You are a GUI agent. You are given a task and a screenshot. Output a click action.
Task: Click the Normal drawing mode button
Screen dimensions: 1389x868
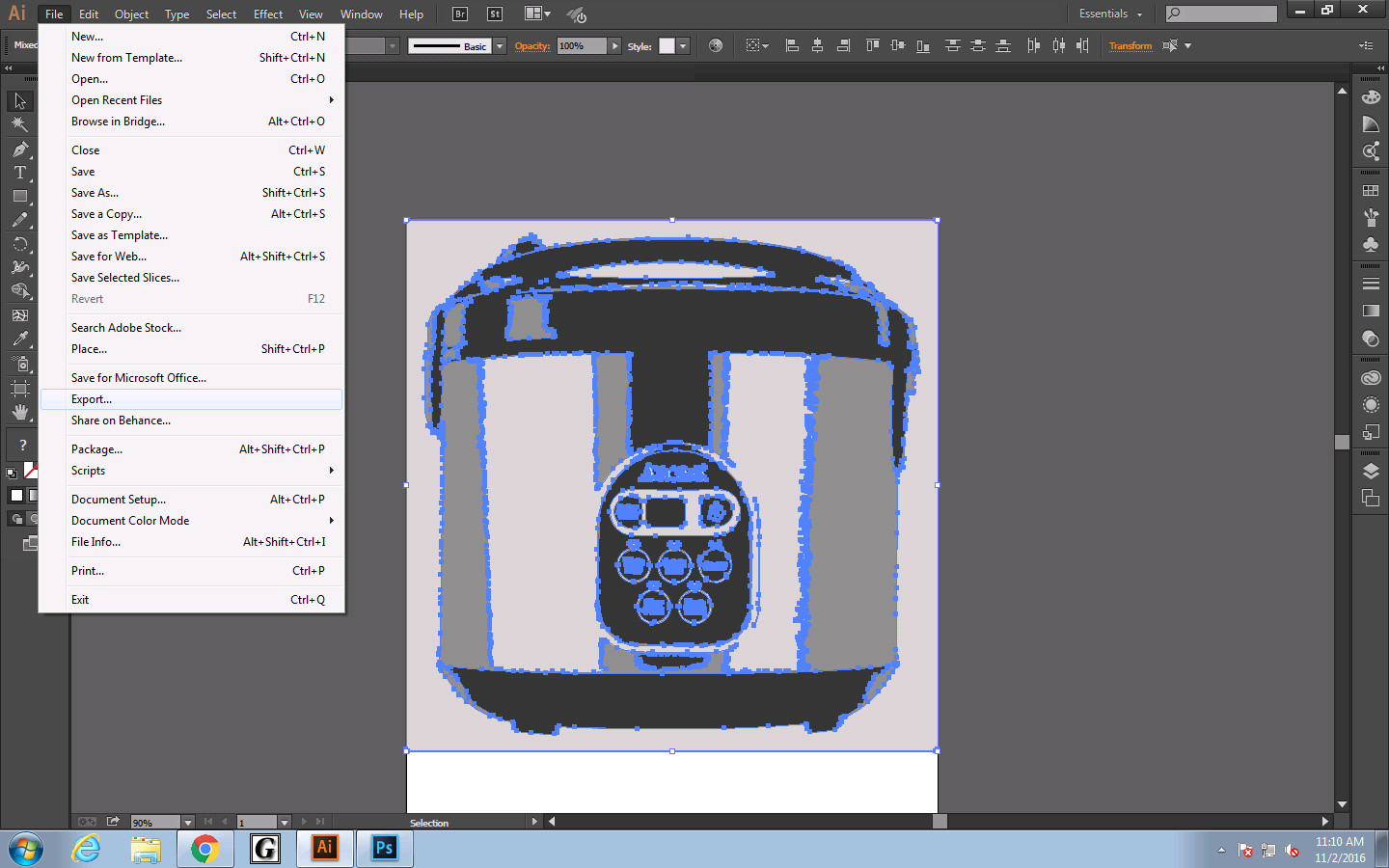pos(17,519)
